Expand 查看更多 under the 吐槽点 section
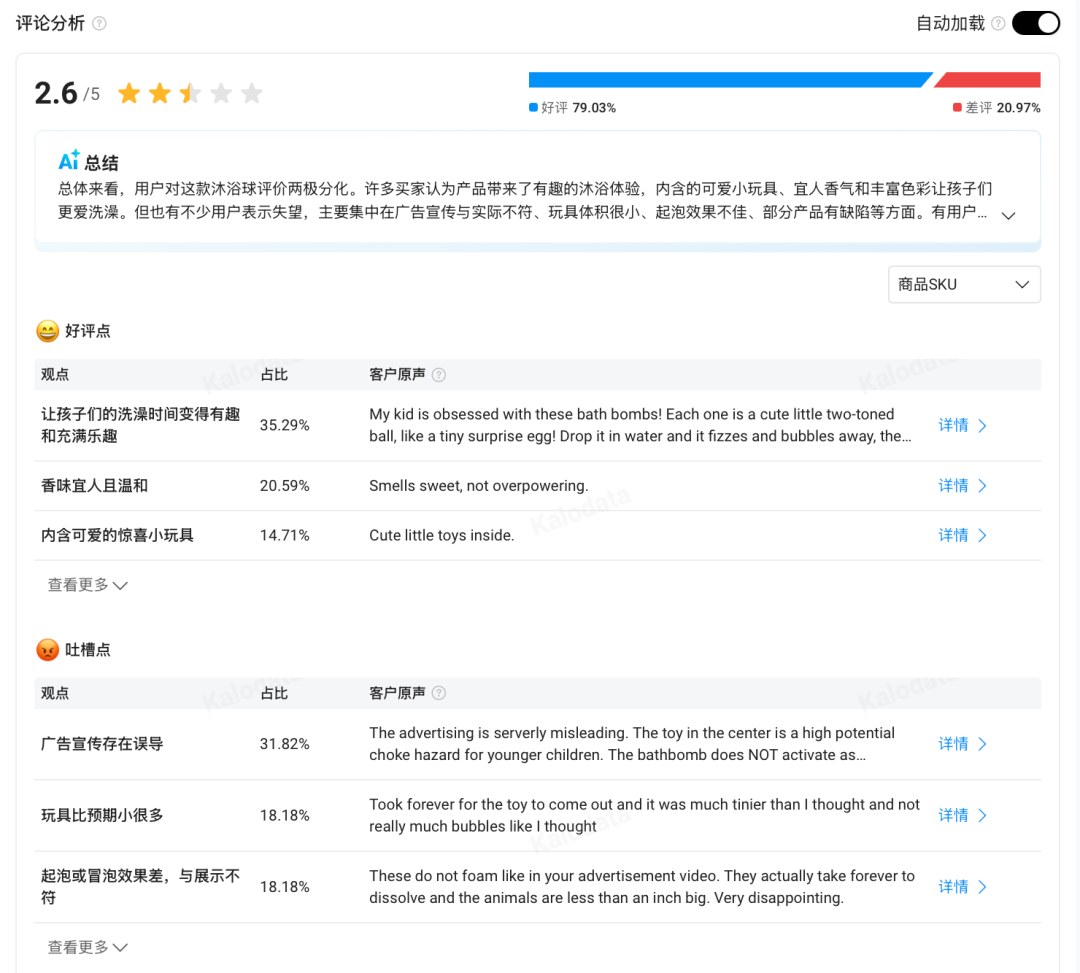Screen dimensions: 1080x973 click(x=86, y=946)
